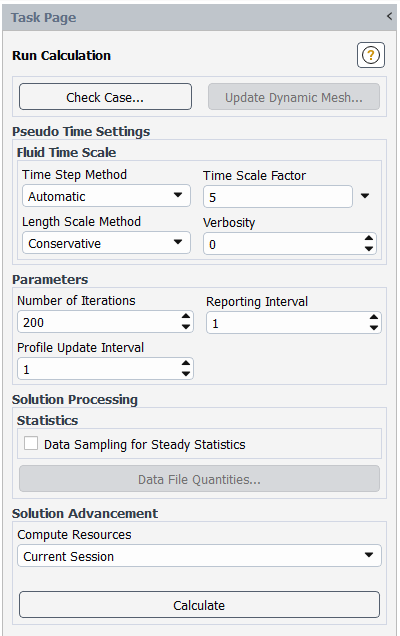The width and height of the screenshot is (400, 636).
Task: Open the Time Scale Factor options arrow
Action: (365, 196)
